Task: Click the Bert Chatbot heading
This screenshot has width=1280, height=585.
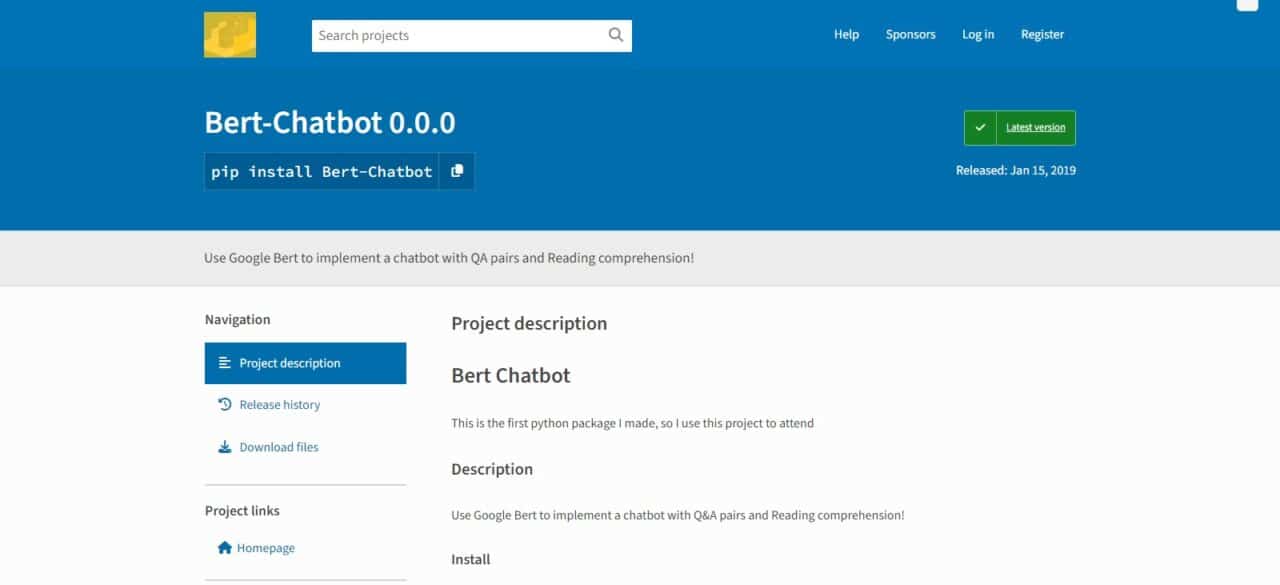Action: pos(511,376)
